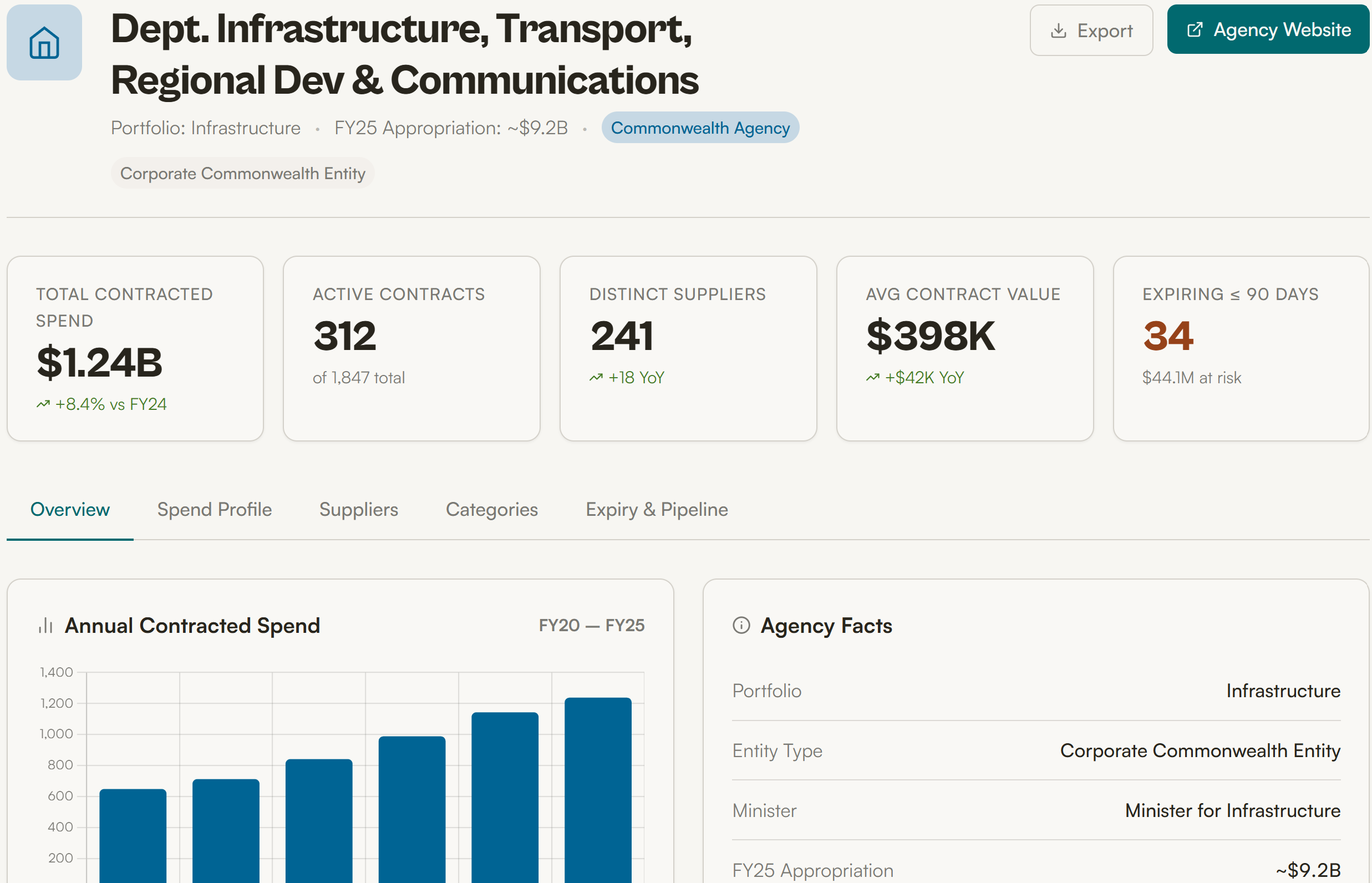Open the Agency Website
The image size is (1372, 883).
pos(1268,29)
